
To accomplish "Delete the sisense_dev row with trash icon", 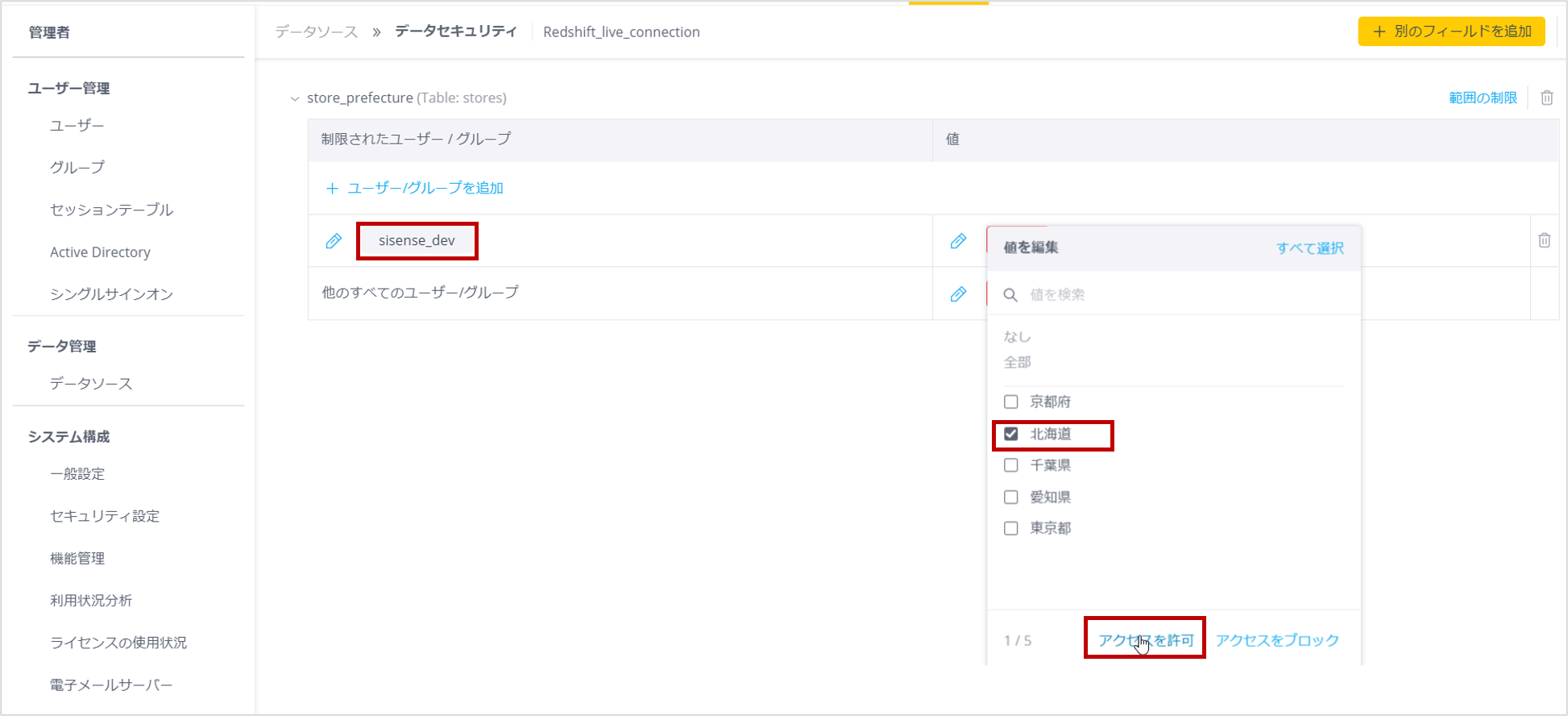I will coord(1544,240).
